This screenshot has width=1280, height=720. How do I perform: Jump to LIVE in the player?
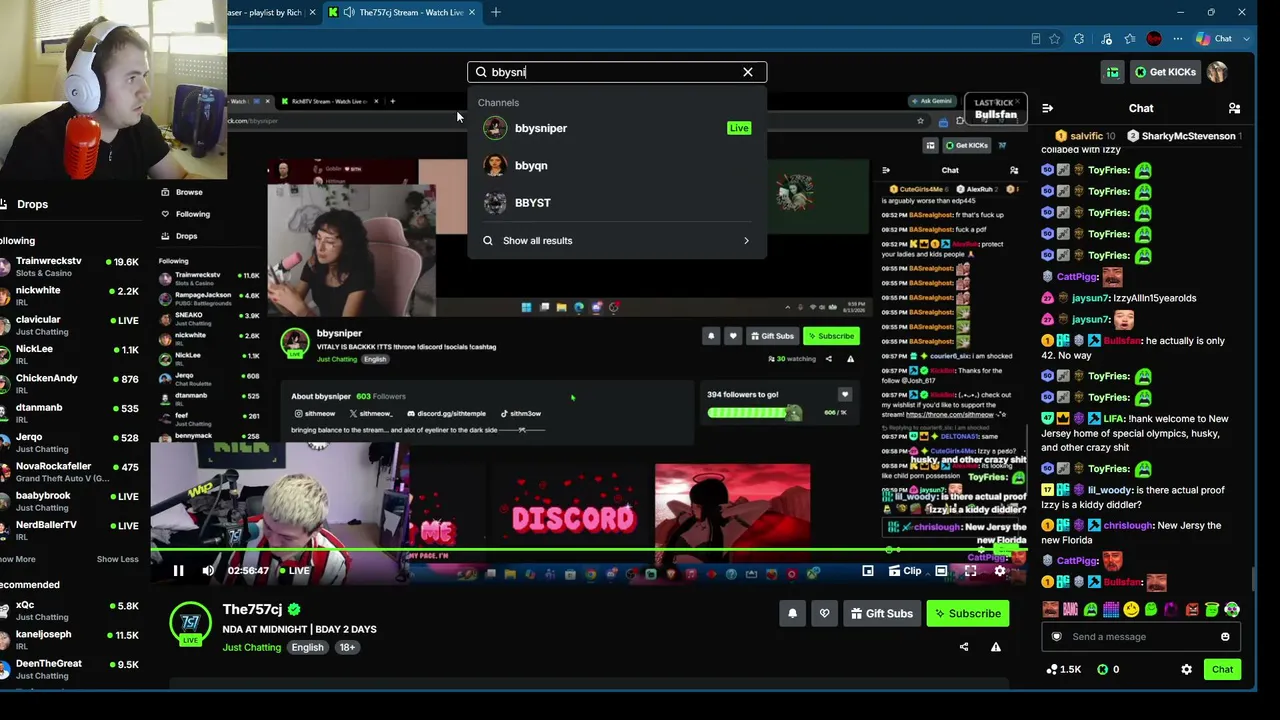click(x=294, y=571)
